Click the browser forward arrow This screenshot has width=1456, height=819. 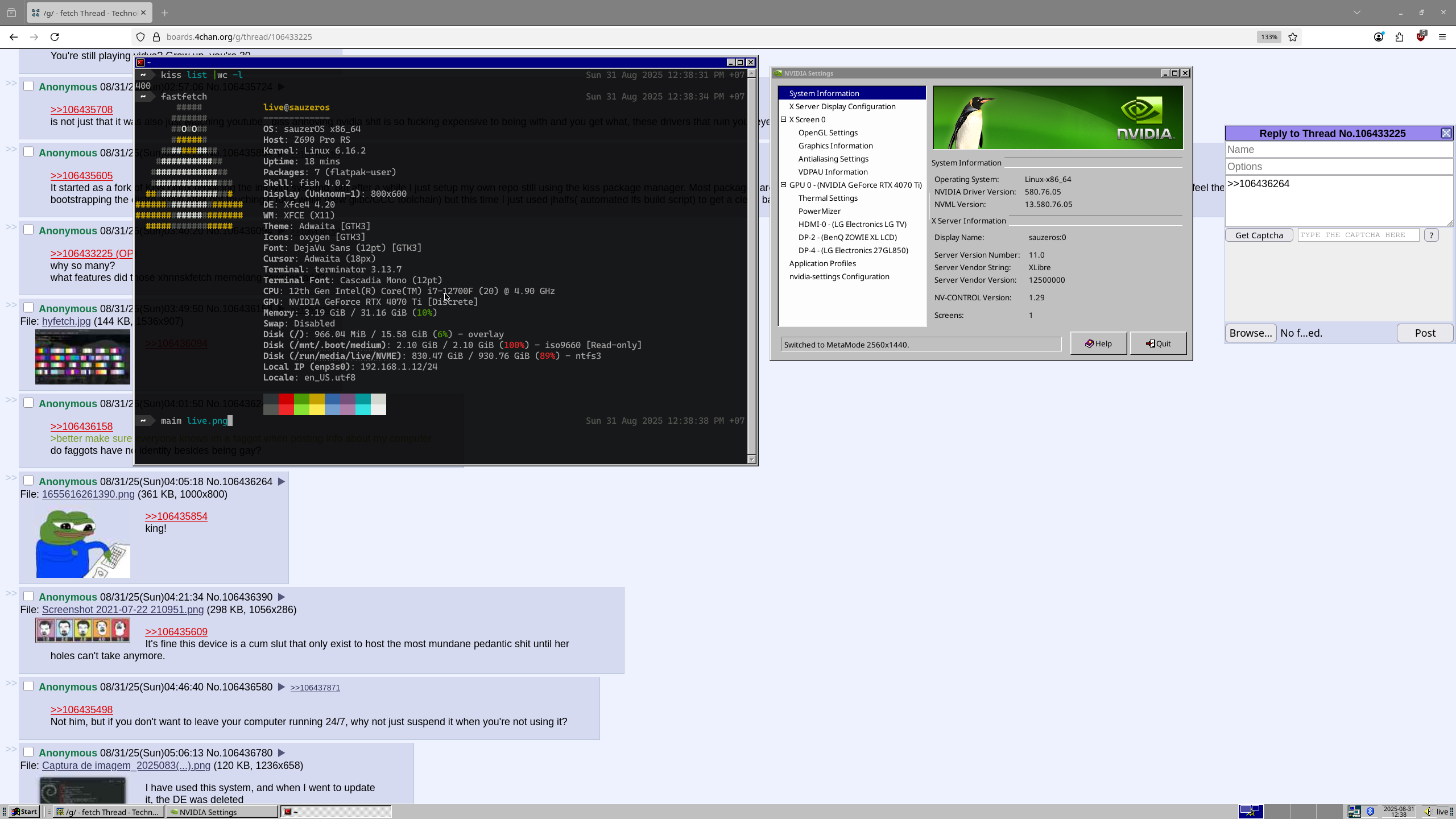click(x=34, y=37)
